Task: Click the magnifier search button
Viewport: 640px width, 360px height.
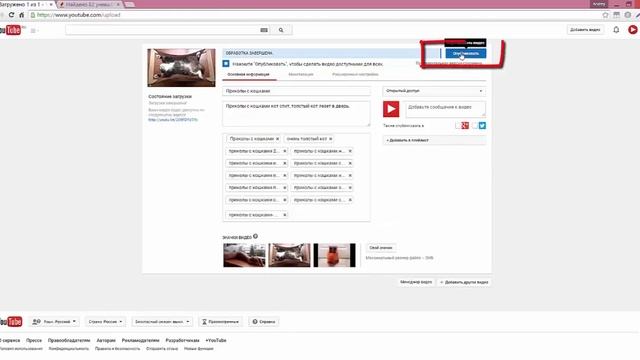Action: point(281,30)
